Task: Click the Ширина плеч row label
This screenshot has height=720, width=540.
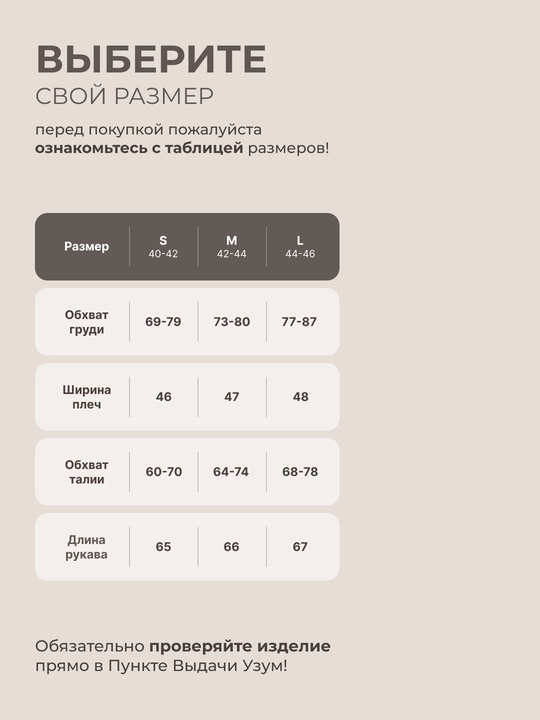Action: click(86, 397)
